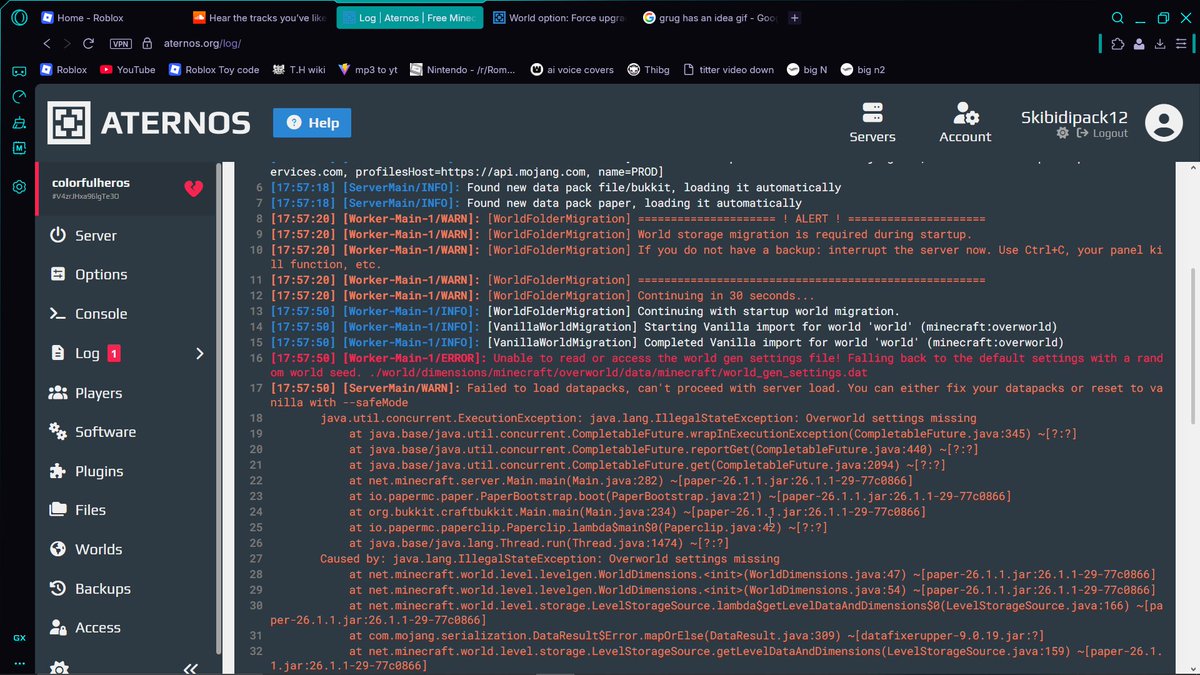
Task: Click the user avatar profile icon
Action: 1163,123
